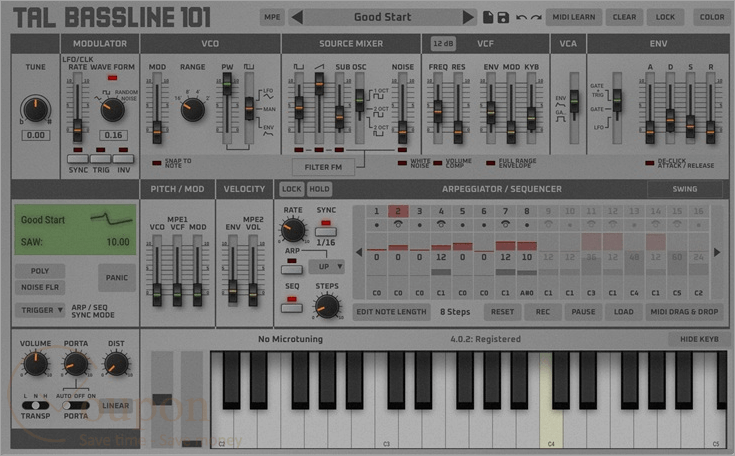
Task: Click the redo arrow icon
Action: tap(536, 17)
